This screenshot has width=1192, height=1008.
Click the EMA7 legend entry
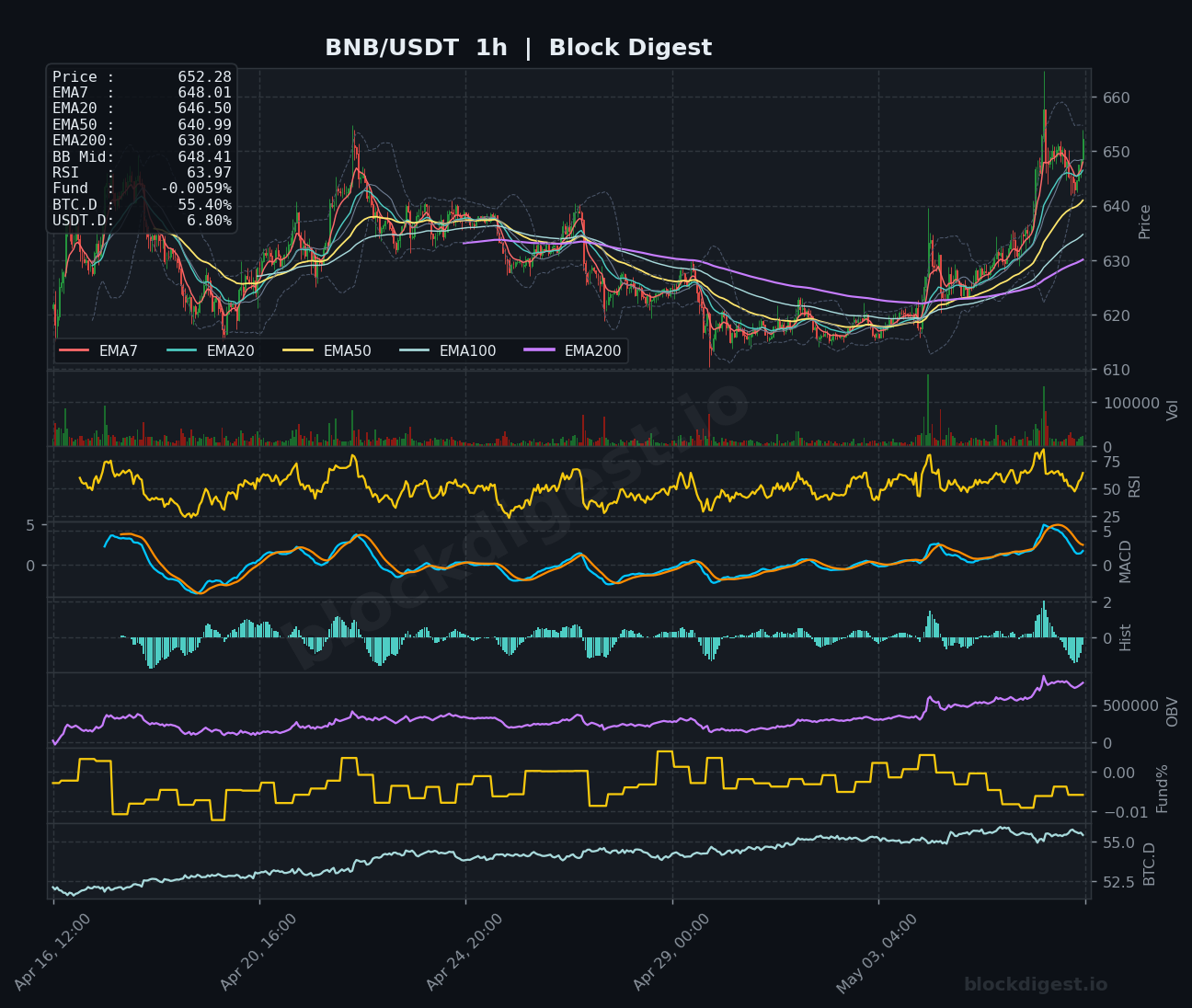98,350
